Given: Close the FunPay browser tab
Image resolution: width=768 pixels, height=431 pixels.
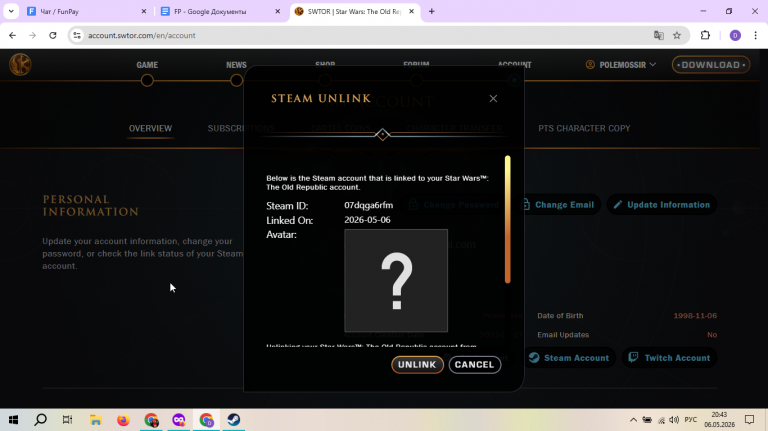Looking at the screenshot, I should coord(144,11).
